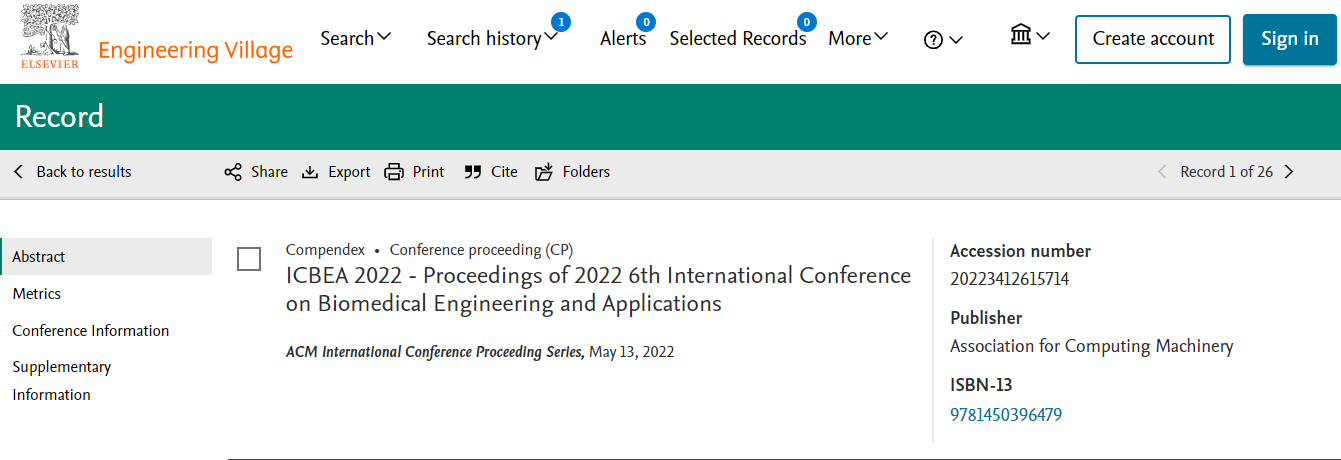1341x460 pixels.
Task: Click the Cite quotation icon
Action: tap(473, 172)
